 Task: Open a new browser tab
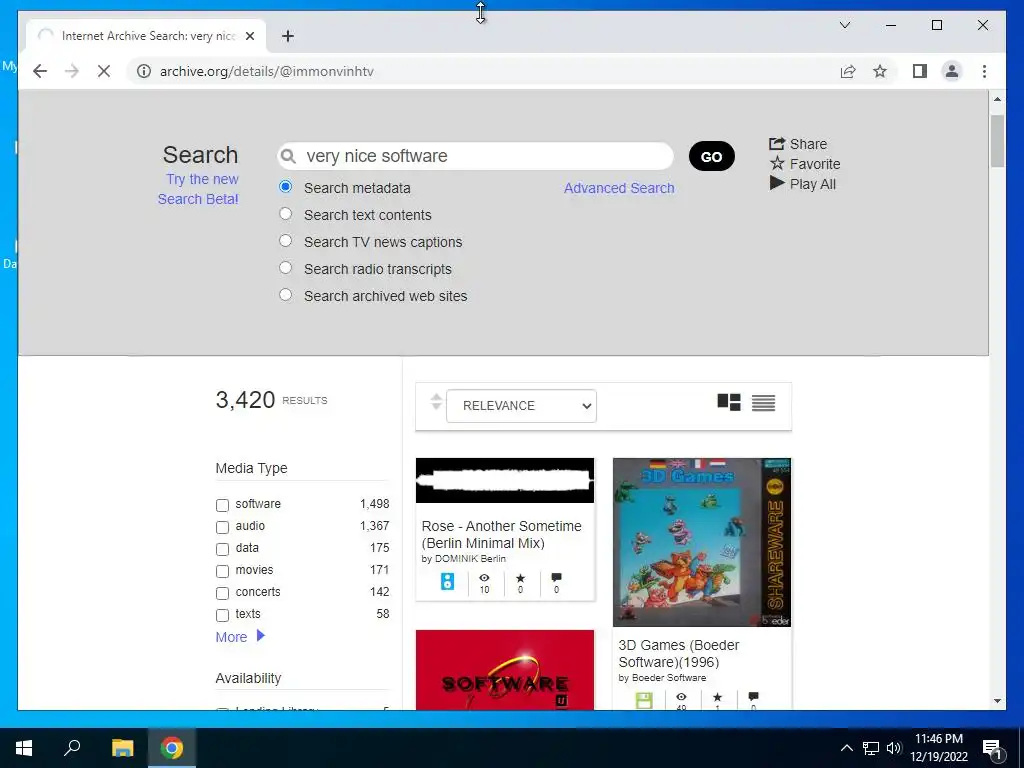tap(288, 36)
